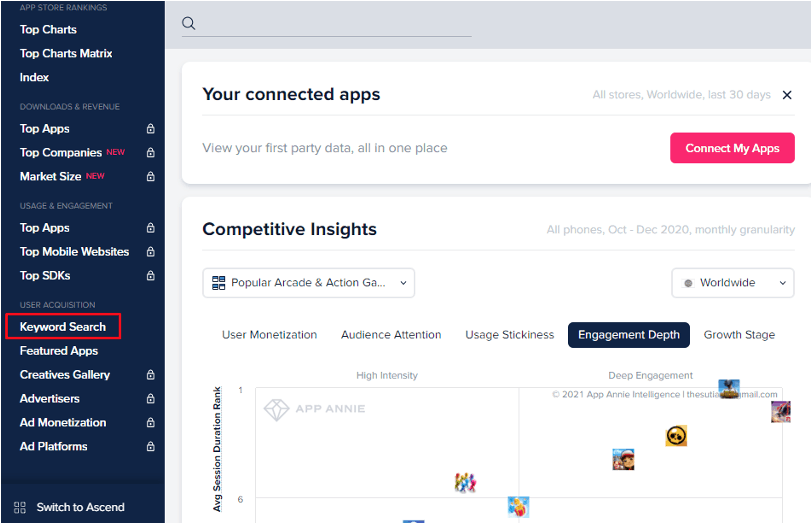The height and width of the screenshot is (524, 812).
Task: Open Top SDKs in sidebar
Action: pyautogui.click(x=45, y=275)
